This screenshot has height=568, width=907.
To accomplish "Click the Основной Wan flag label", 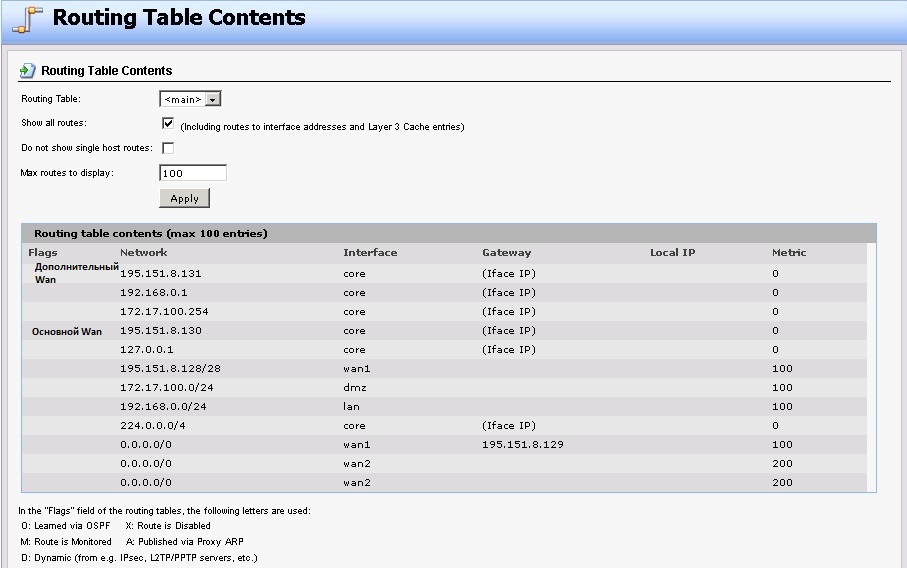I will (x=67, y=332).
